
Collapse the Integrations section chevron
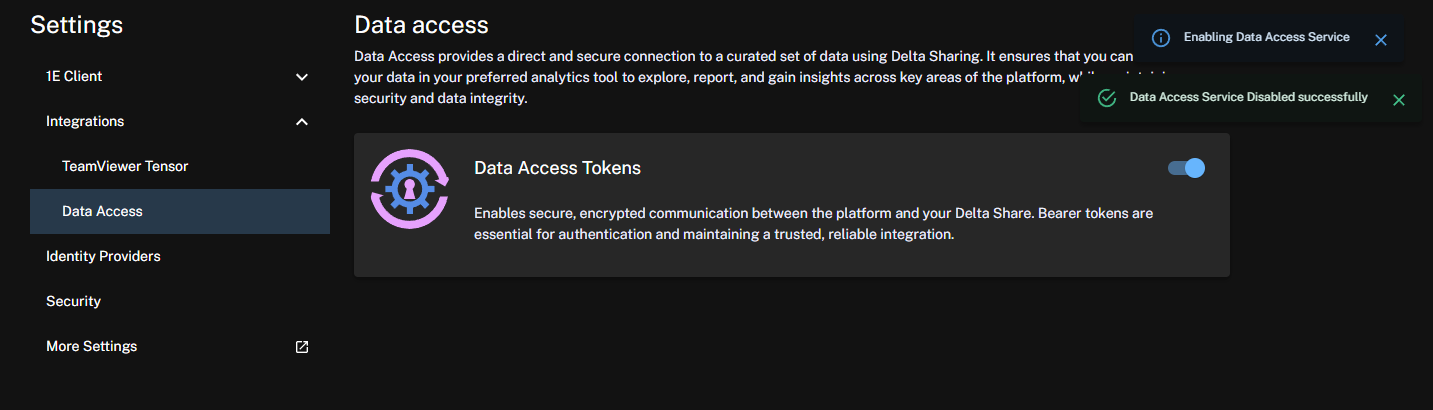tap(302, 122)
